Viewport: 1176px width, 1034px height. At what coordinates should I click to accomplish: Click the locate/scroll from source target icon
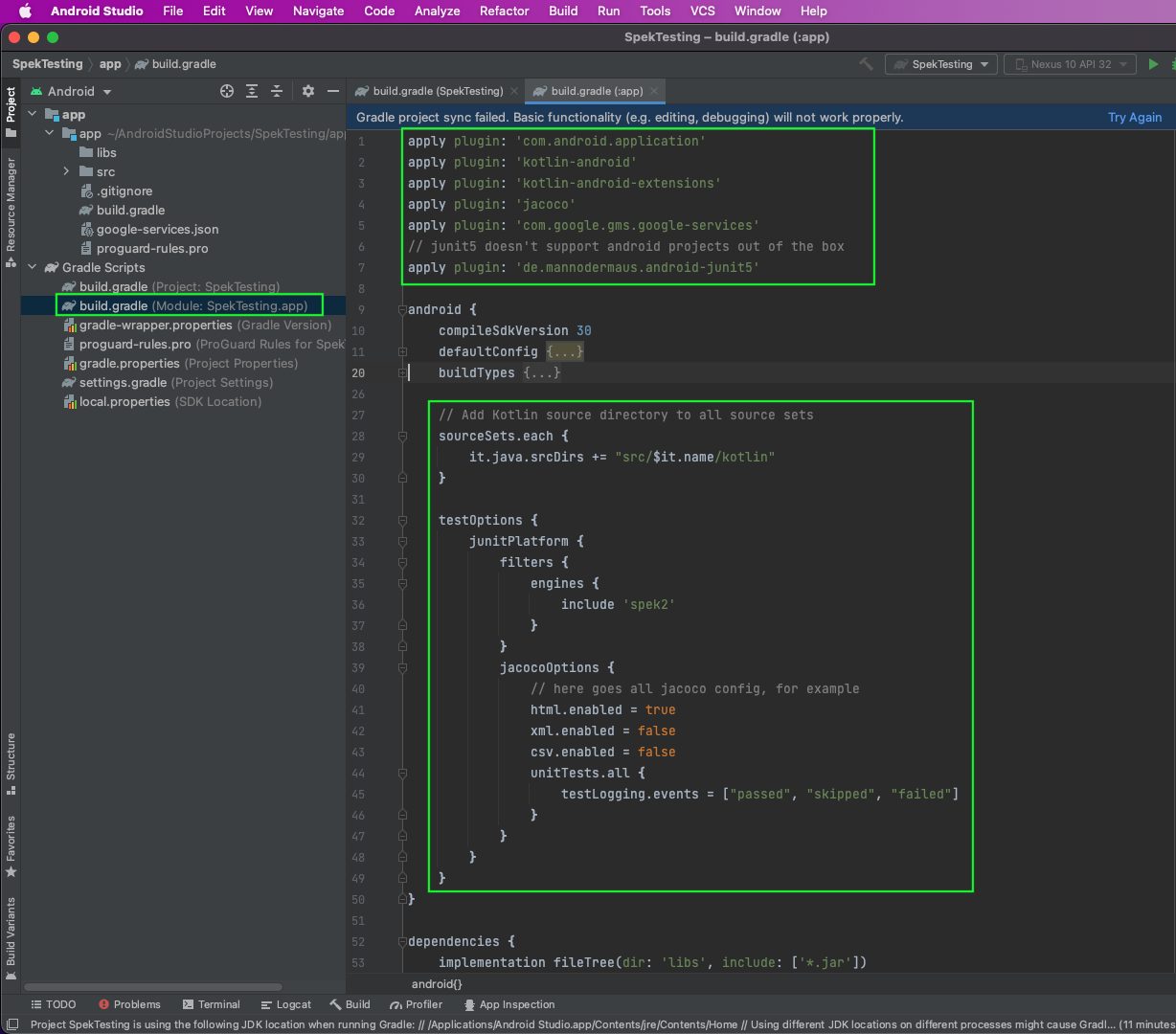coord(227,91)
